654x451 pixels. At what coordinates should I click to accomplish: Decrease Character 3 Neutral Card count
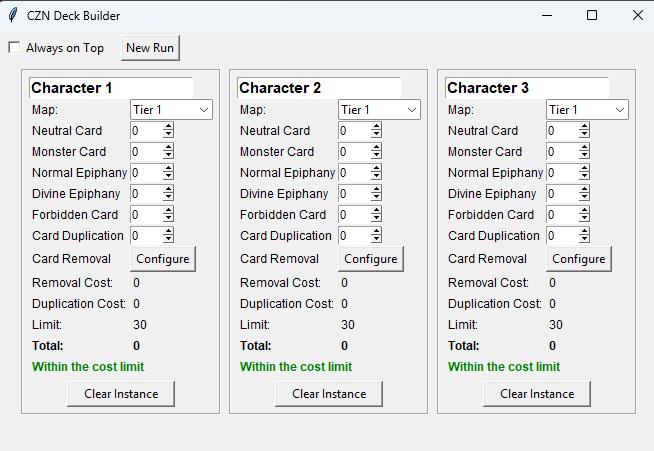coord(584,135)
